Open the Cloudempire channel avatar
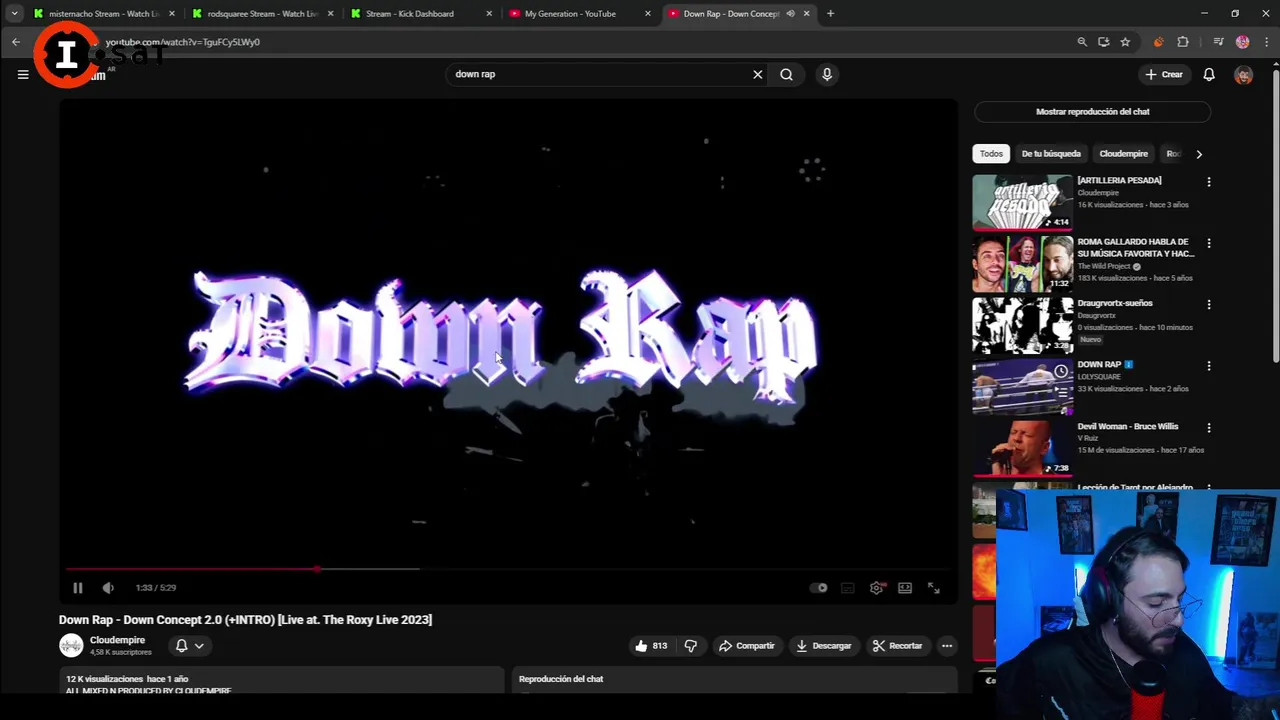The width and height of the screenshot is (1280, 720). point(71,646)
